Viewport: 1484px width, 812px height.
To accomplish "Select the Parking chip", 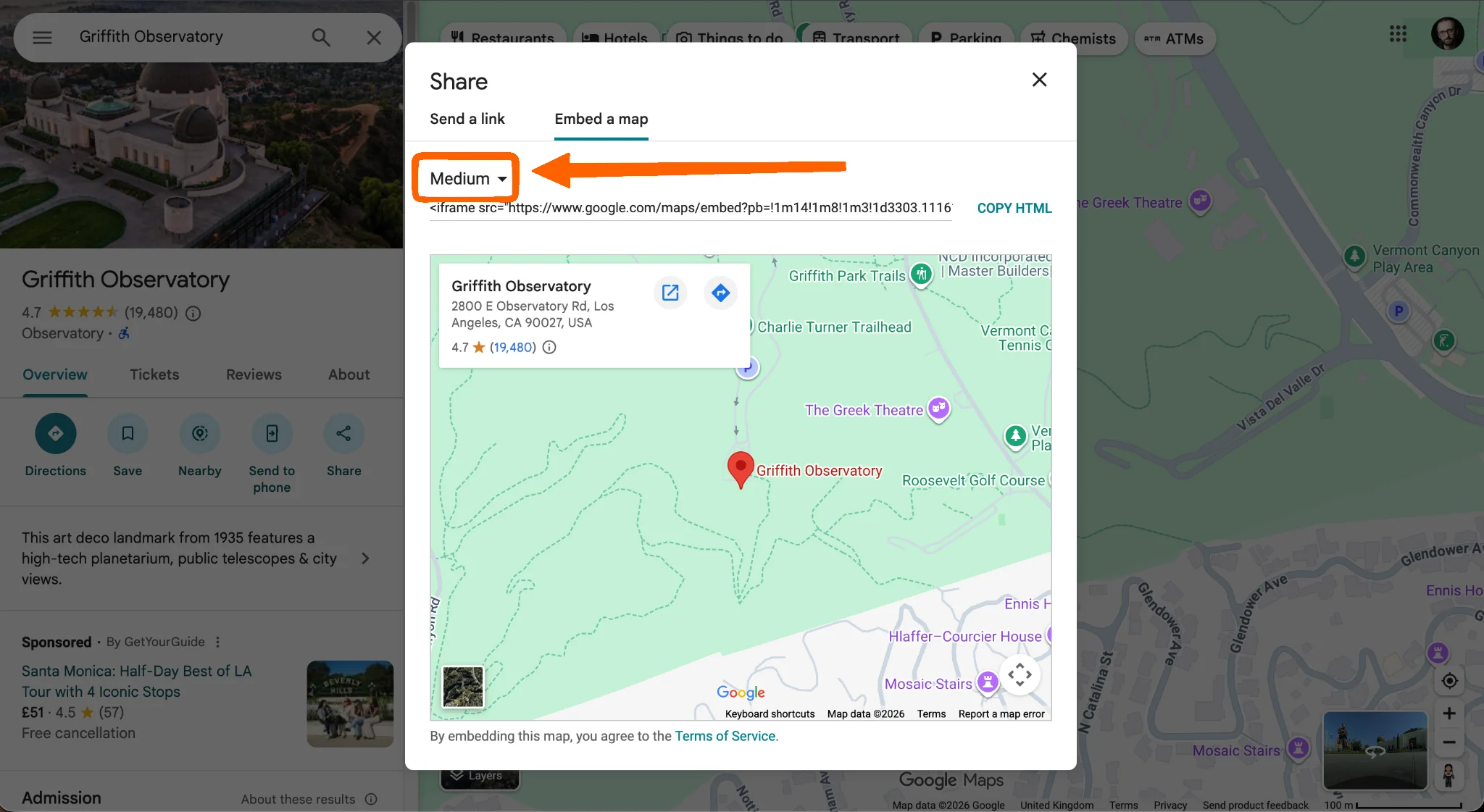I will (x=965, y=38).
